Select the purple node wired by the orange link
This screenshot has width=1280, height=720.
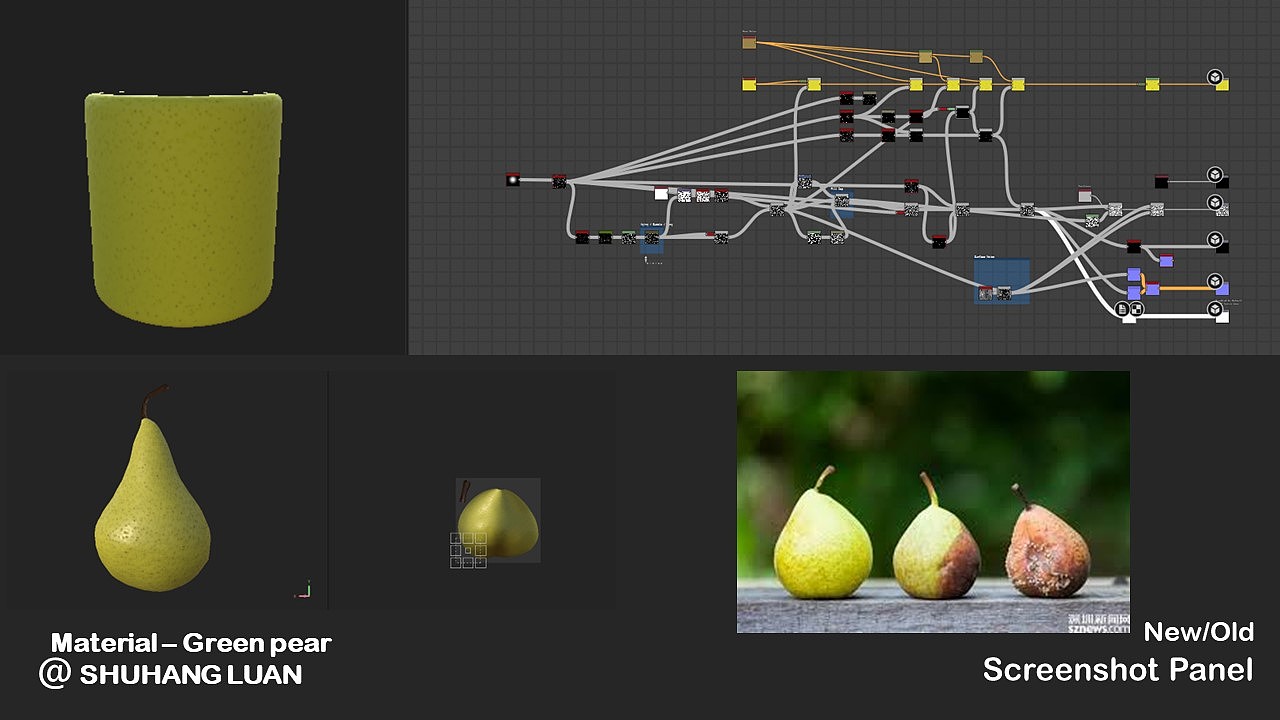coord(1152,289)
